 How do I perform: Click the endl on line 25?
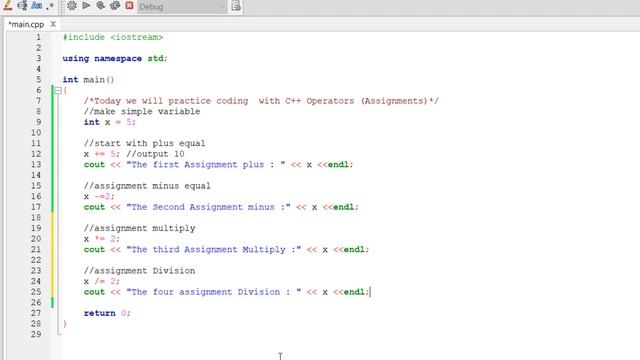pyautogui.click(x=354, y=292)
